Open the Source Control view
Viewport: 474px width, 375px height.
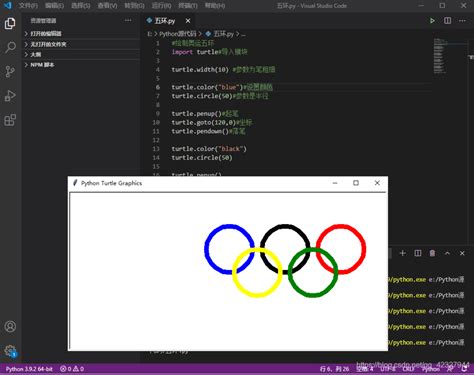(x=10, y=71)
